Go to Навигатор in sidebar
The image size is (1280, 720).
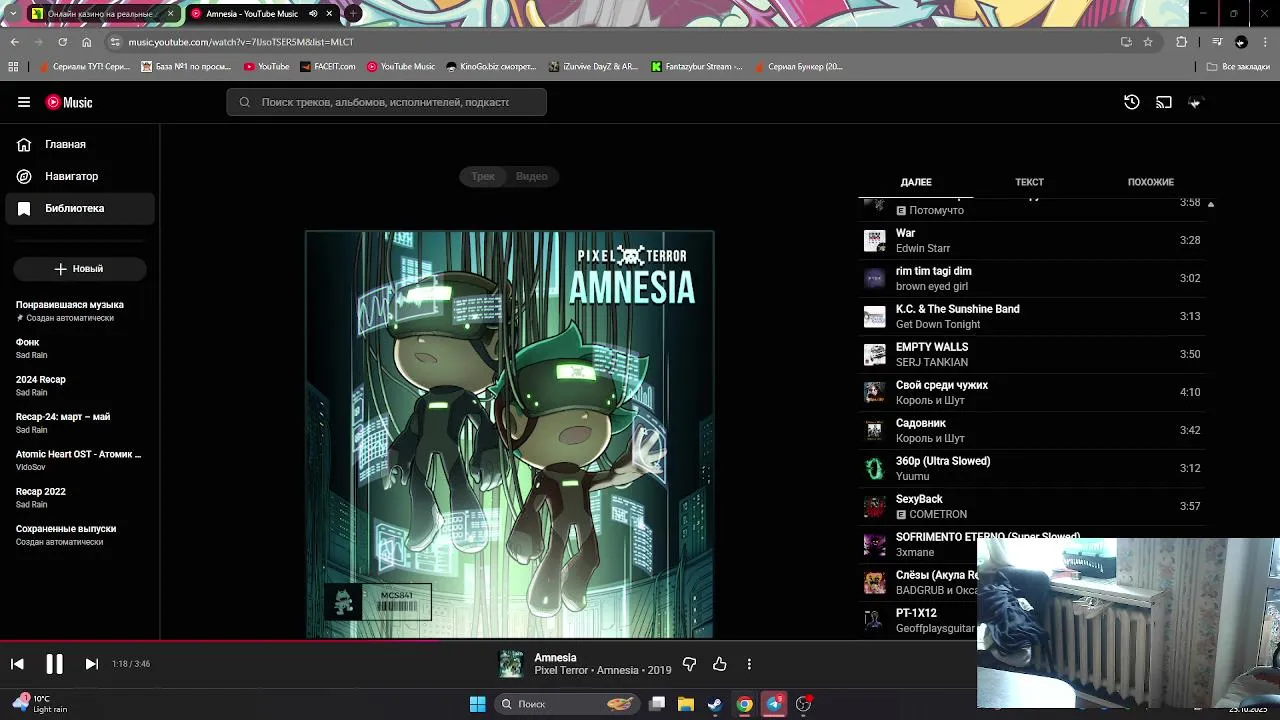[x=80, y=176]
